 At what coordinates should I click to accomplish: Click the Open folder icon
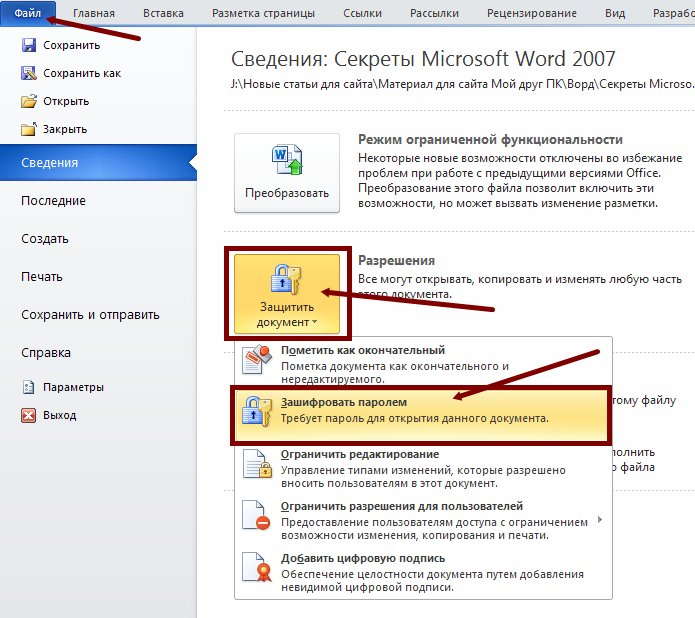coord(29,101)
